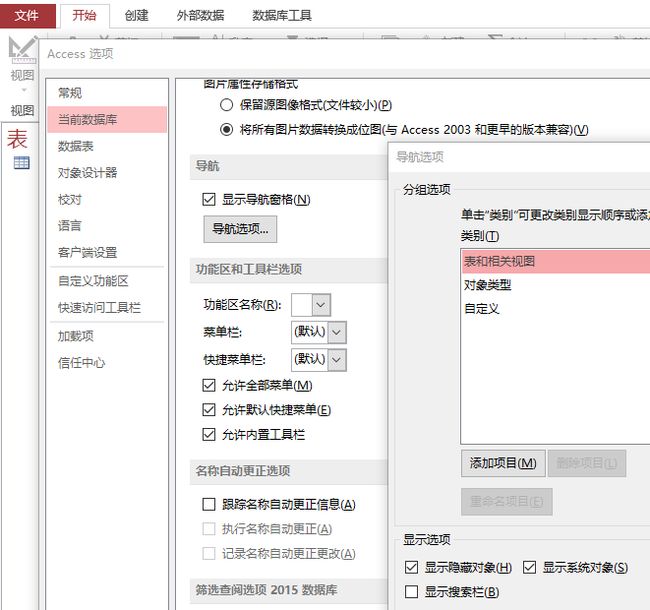Open 快速访问工具栏 settings
650x610 pixels.
pos(107,307)
